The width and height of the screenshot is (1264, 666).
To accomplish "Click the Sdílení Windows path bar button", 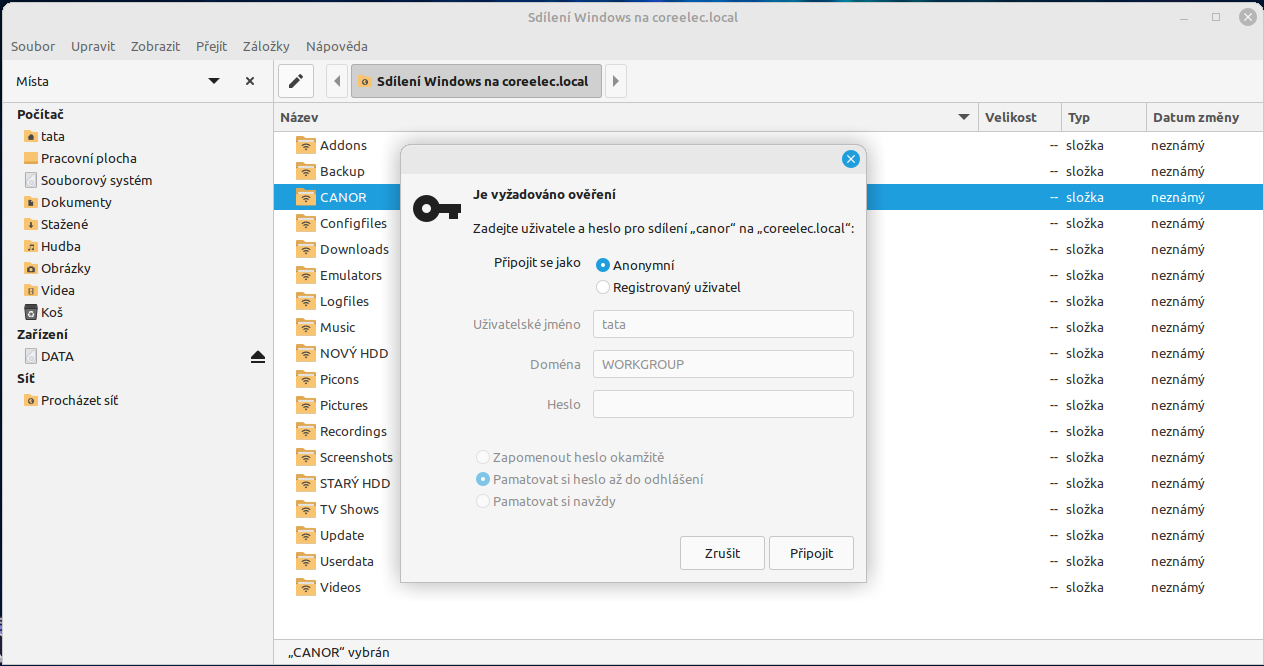I will point(476,81).
